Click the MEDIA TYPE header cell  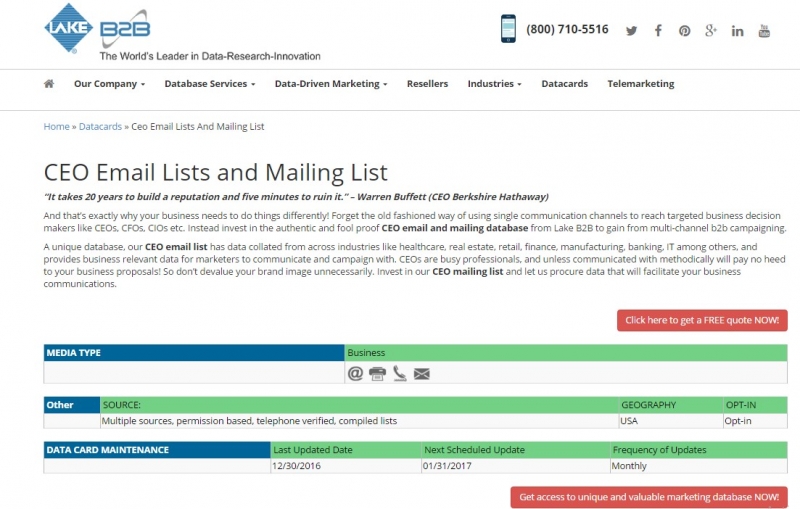pyautogui.click(x=194, y=353)
